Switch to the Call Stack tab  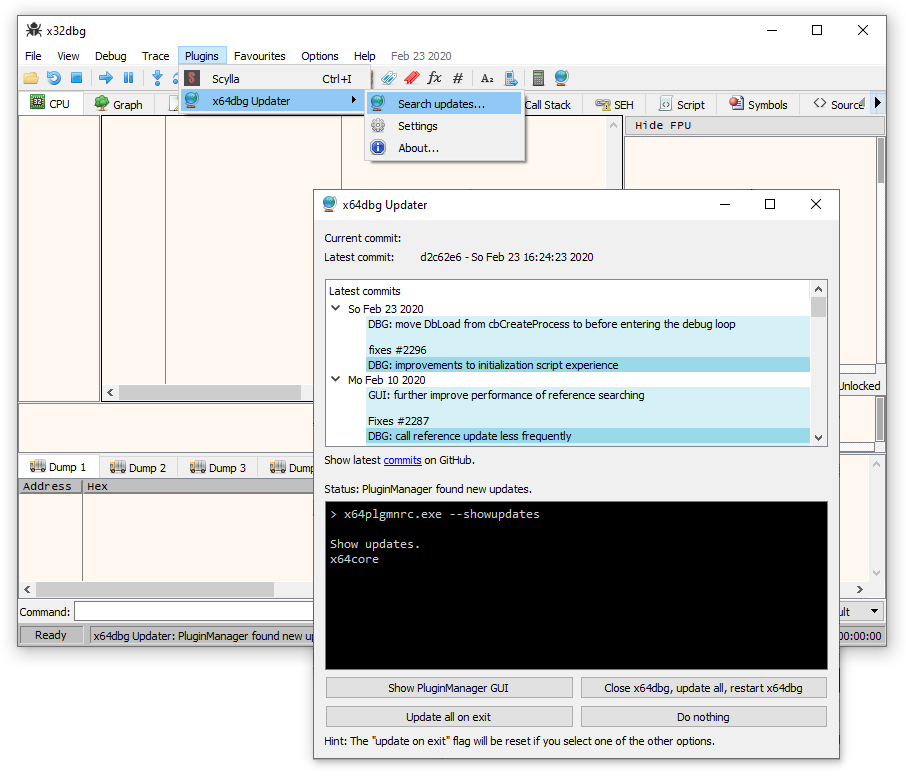tap(548, 105)
